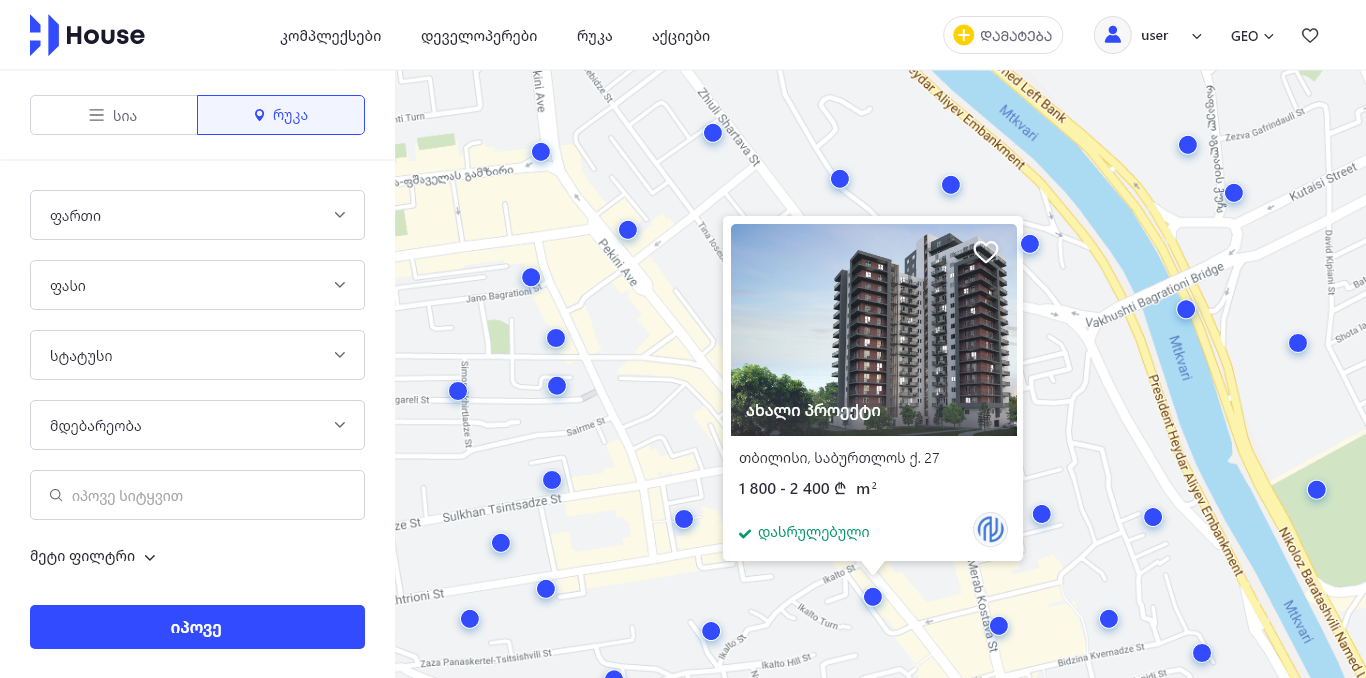The height and width of the screenshot is (678, 1366).
Task: Open აქციები promotions link
Action: click(681, 36)
